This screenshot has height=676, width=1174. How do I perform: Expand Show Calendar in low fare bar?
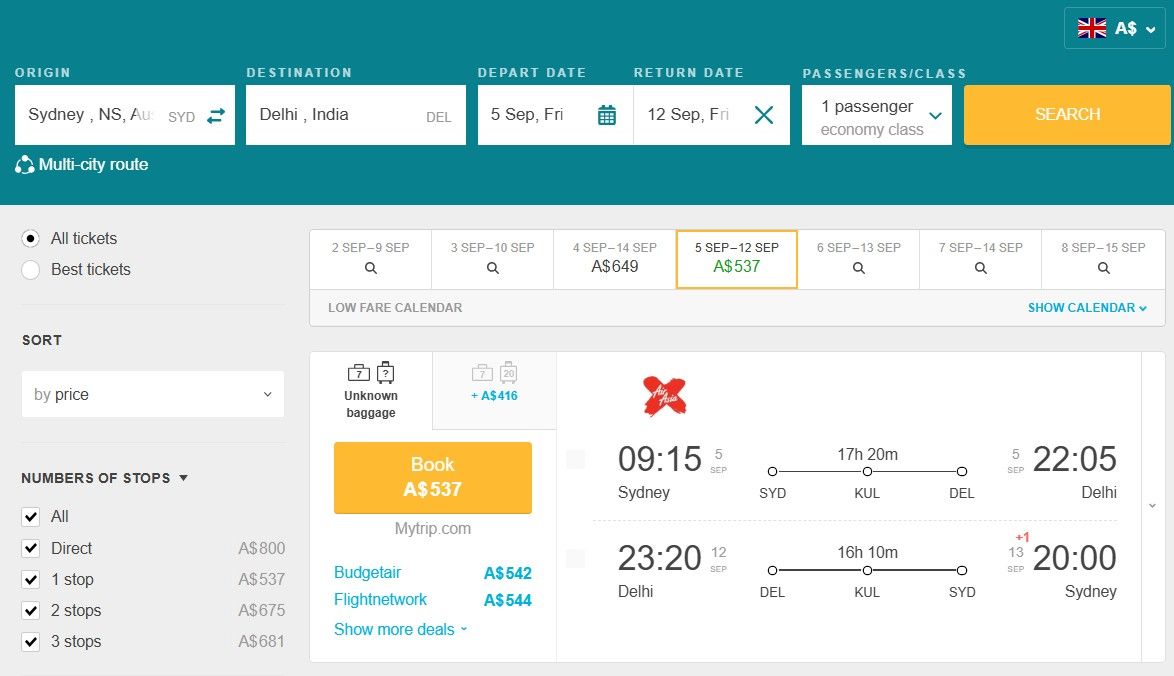point(1087,308)
